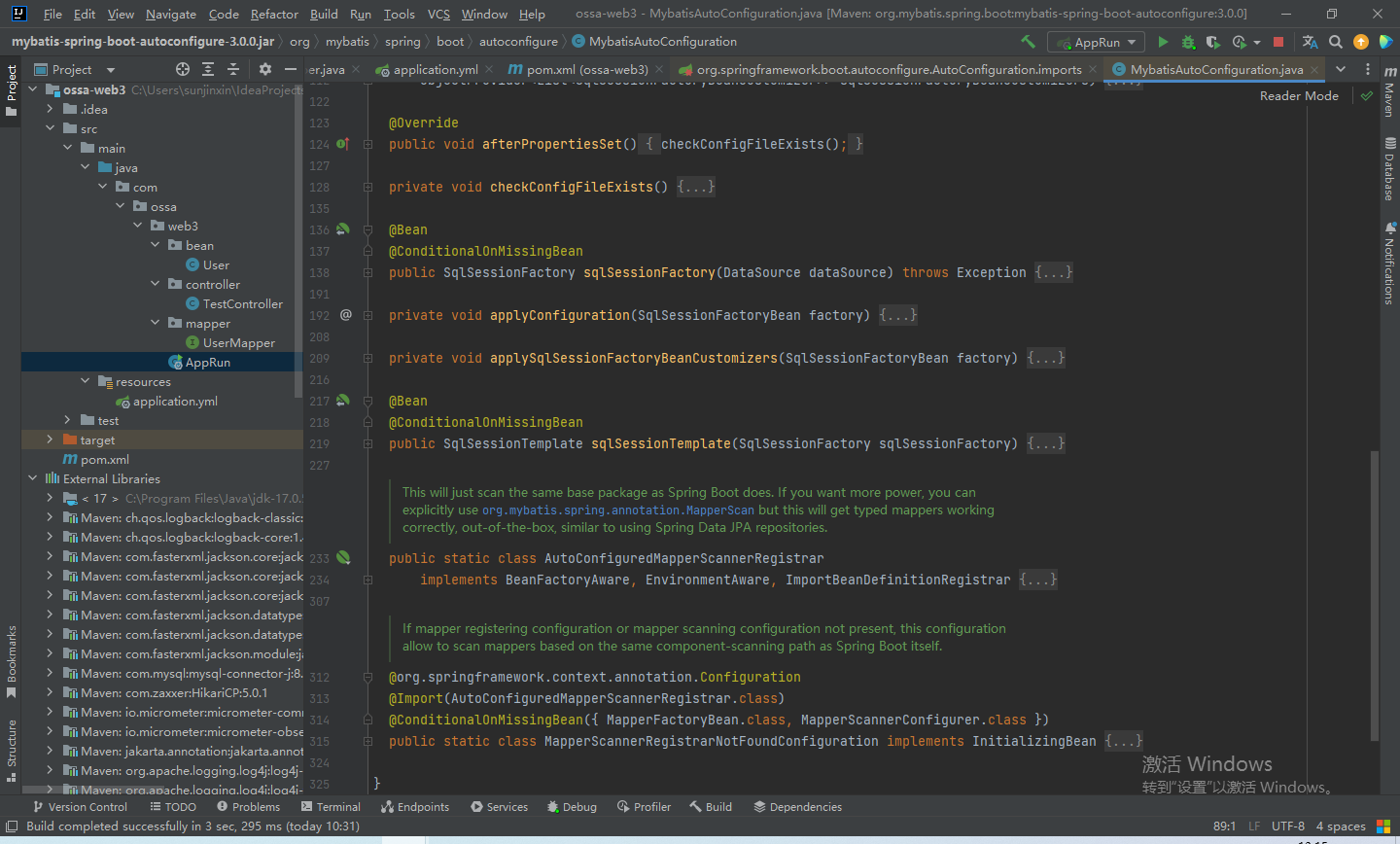The width and height of the screenshot is (1400, 844).
Task: Open the AppRun run configuration dropdown
Action: coord(1097,42)
